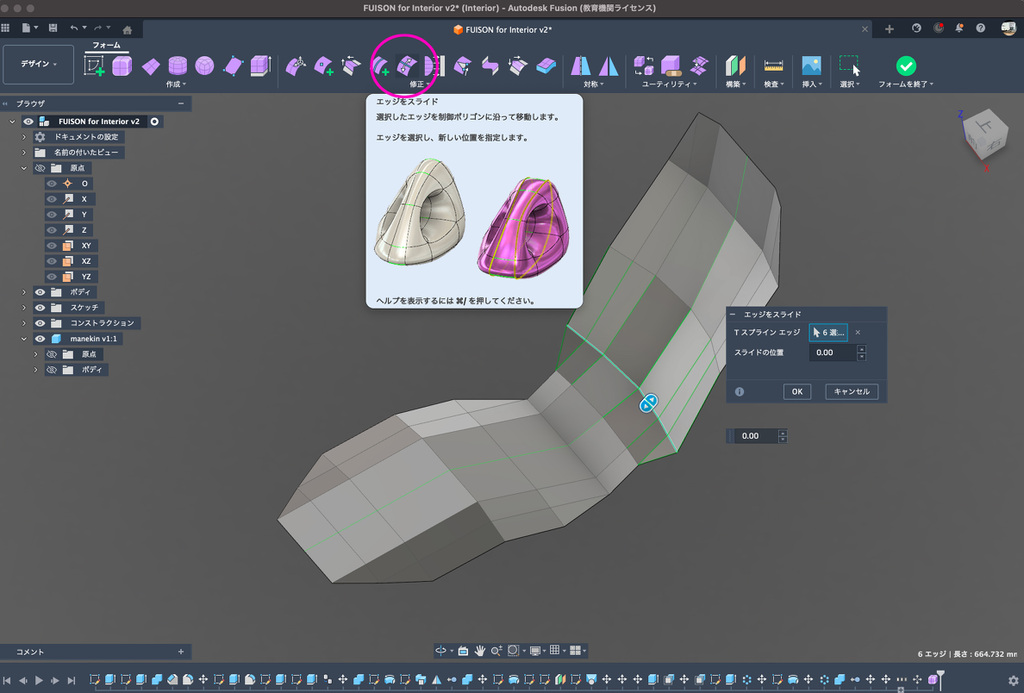1024x693 pixels.
Task: Hide the スケッチ folder using eye icon
Action: click(x=41, y=307)
